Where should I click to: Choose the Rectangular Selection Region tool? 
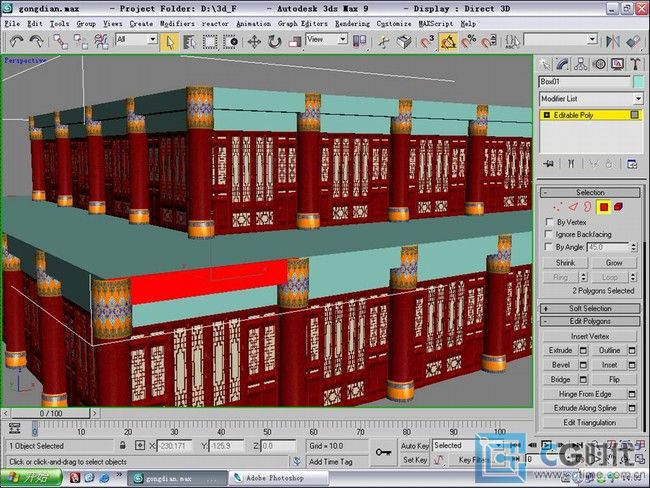pyautogui.click(x=210, y=41)
